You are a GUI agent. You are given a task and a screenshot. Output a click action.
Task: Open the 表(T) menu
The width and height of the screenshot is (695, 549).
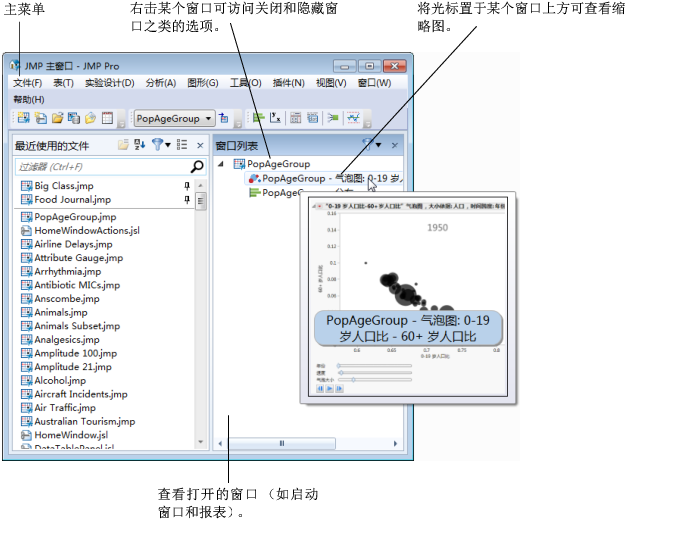pos(63,83)
